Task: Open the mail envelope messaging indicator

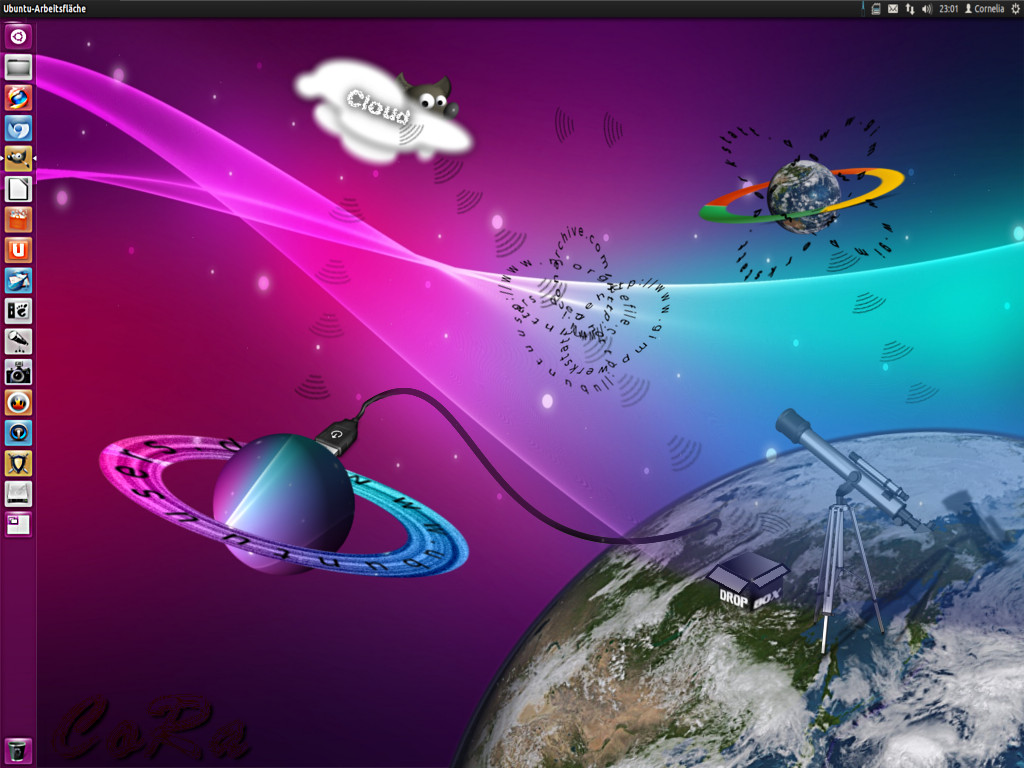Action: [x=893, y=8]
